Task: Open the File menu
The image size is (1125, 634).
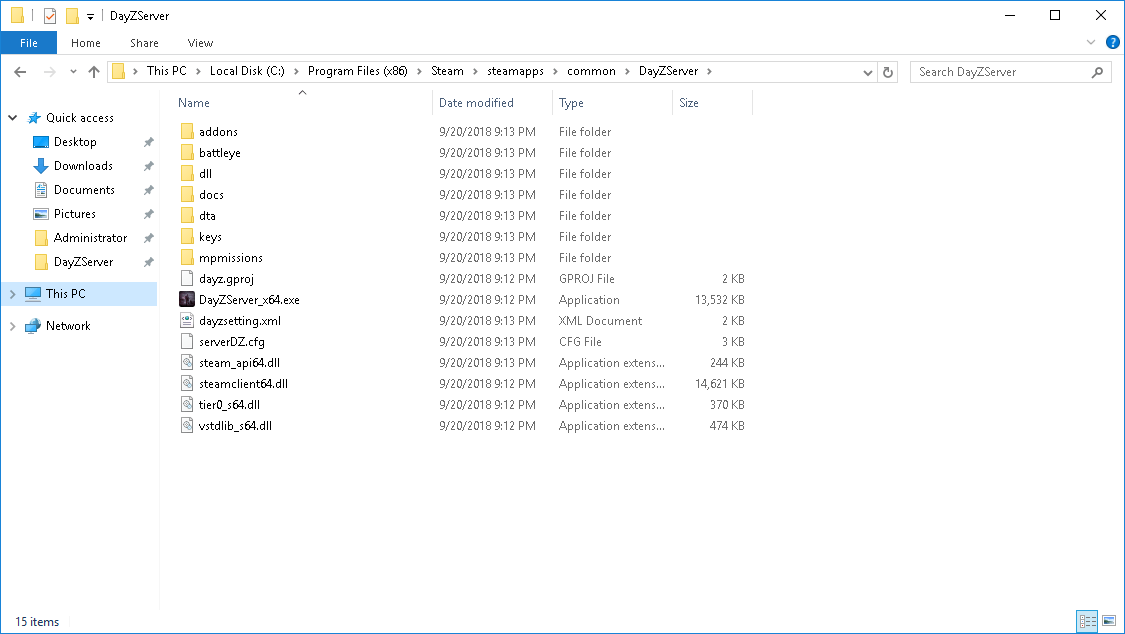Action: pos(29,43)
